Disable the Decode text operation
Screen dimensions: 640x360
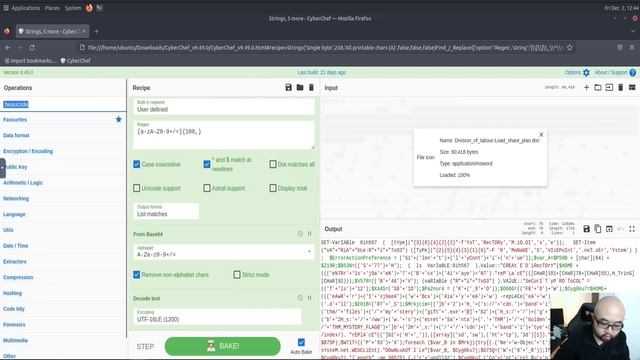point(300,298)
